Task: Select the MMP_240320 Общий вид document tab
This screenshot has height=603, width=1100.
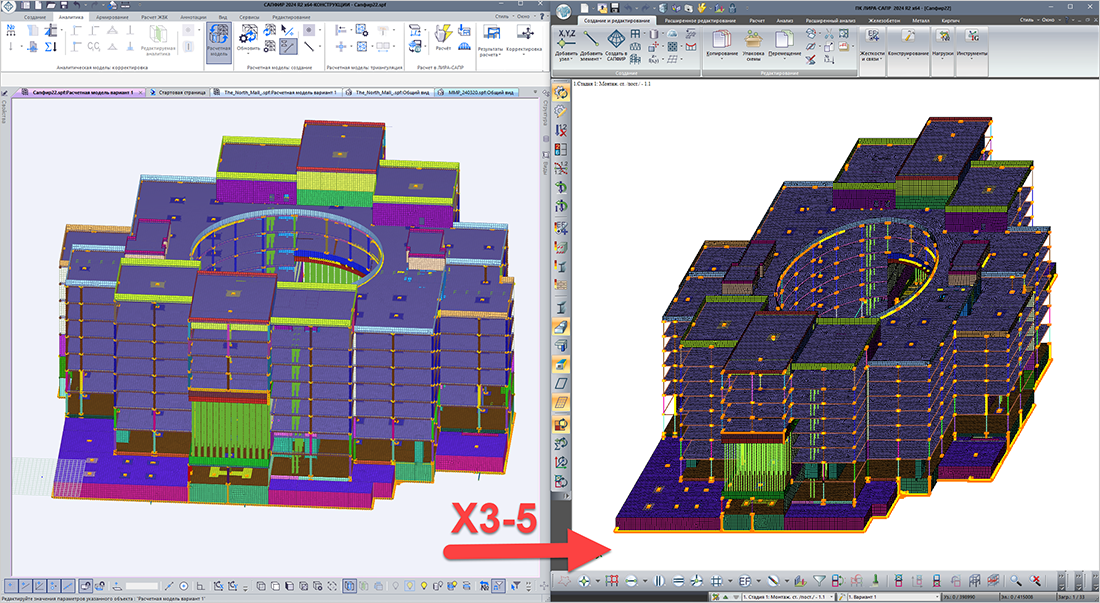Action: [x=477, y=92]
